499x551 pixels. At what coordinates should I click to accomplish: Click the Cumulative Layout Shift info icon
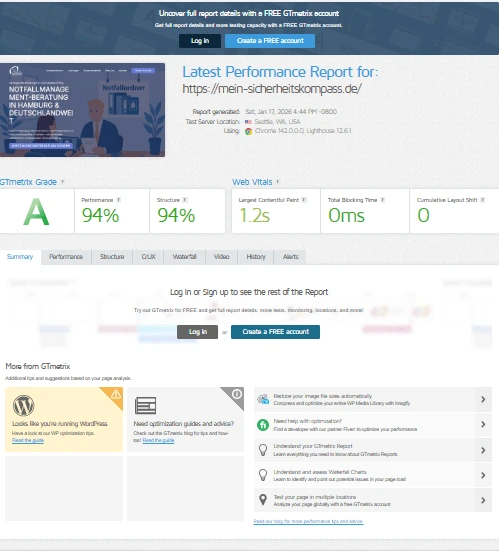[482, 200]
